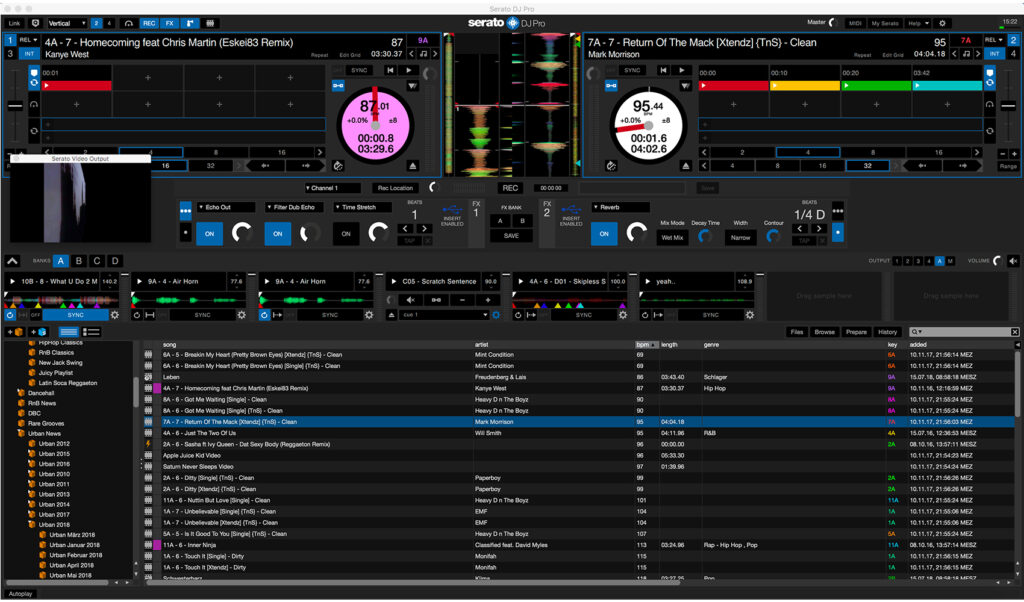
Task: Click the MIDI button
Action: coord(855,23)
